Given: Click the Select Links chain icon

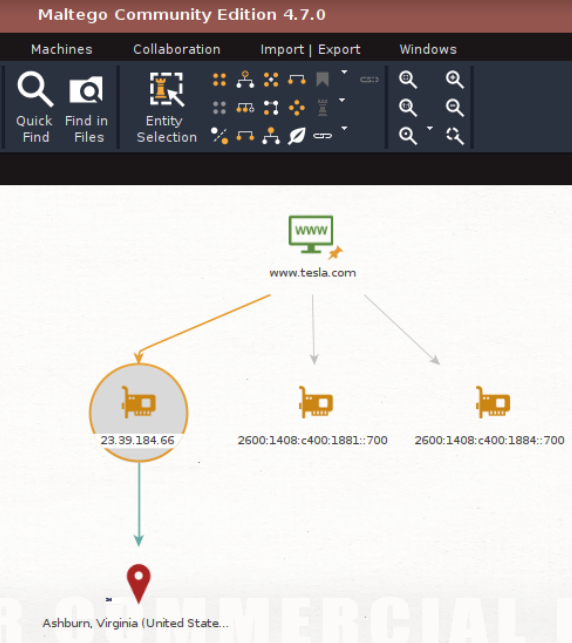Looking at the screenshot, I should (x=322, y=136).
